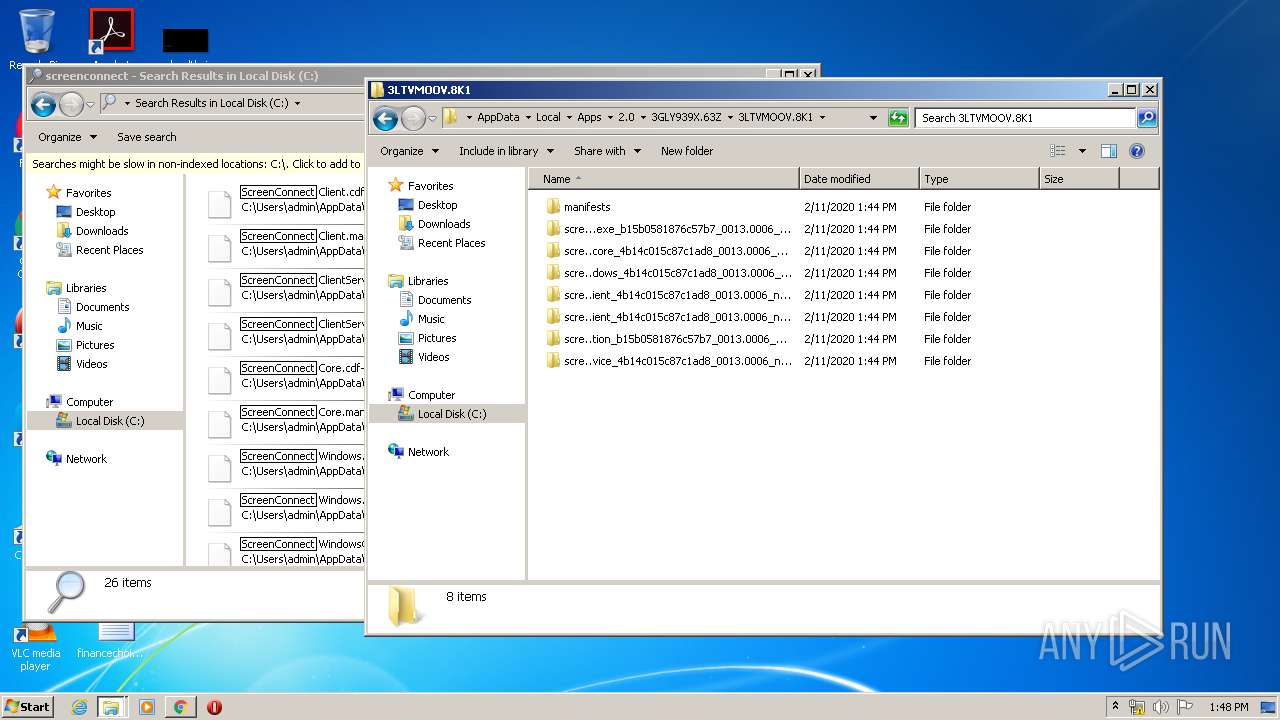Go back in the search results window
Viewport: 1280px width, 720px height.
pyautogui.click(x=42, y=104)
